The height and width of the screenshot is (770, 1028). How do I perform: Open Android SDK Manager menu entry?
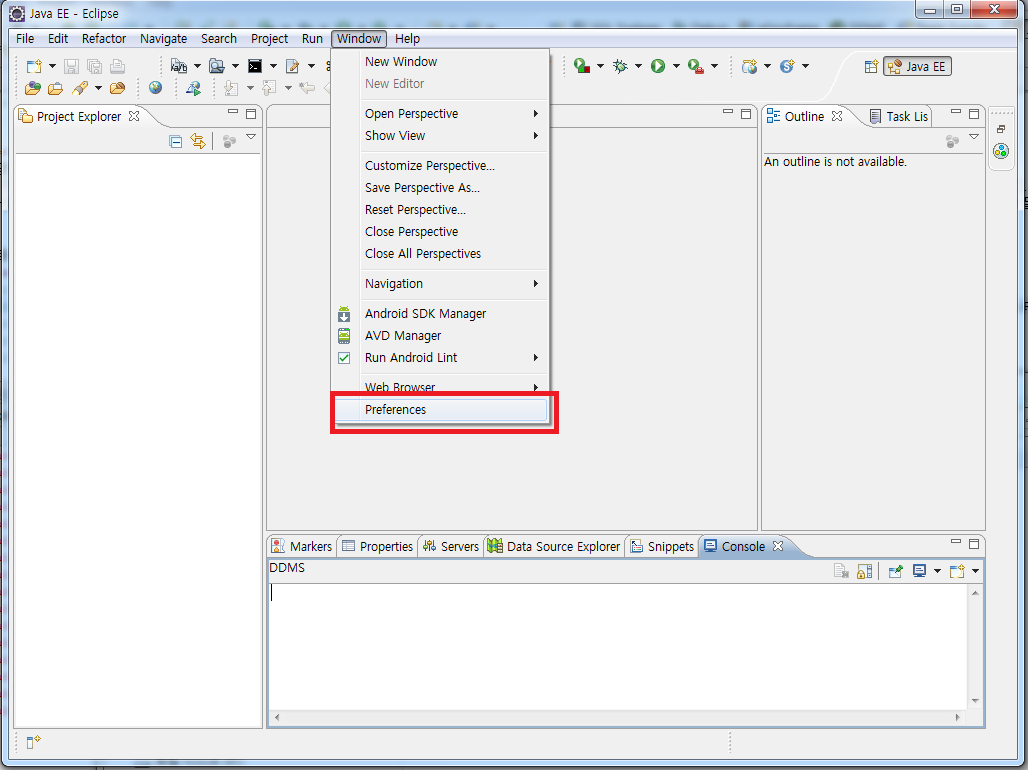tap(425, 314)
